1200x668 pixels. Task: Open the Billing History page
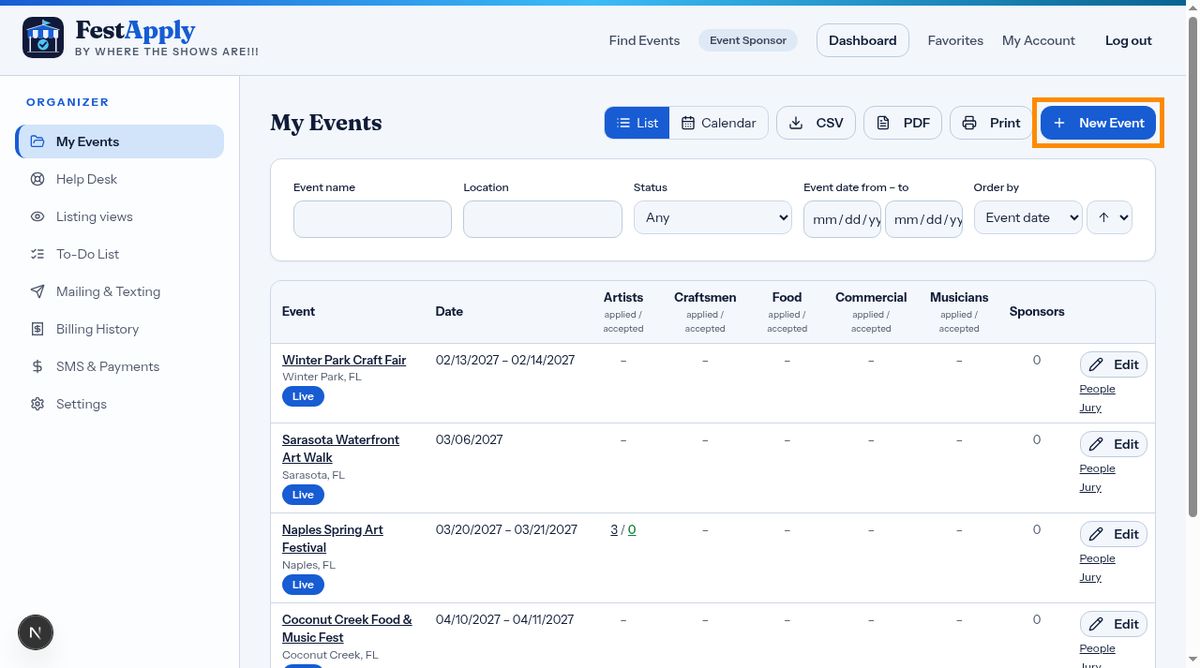[120, 329]
